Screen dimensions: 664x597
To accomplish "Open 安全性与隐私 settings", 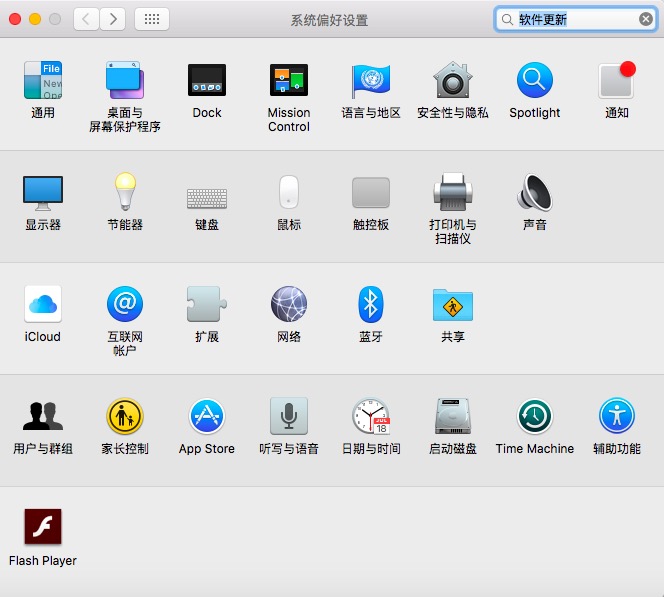I will 453,81.
